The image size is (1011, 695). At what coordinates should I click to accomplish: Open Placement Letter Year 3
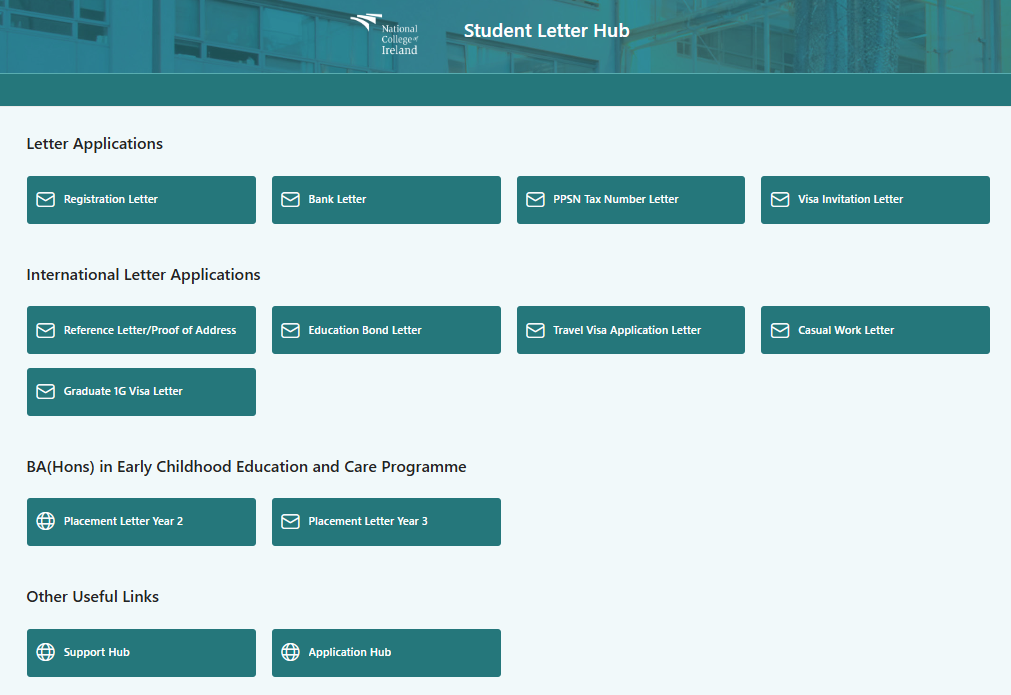[385, 521]
